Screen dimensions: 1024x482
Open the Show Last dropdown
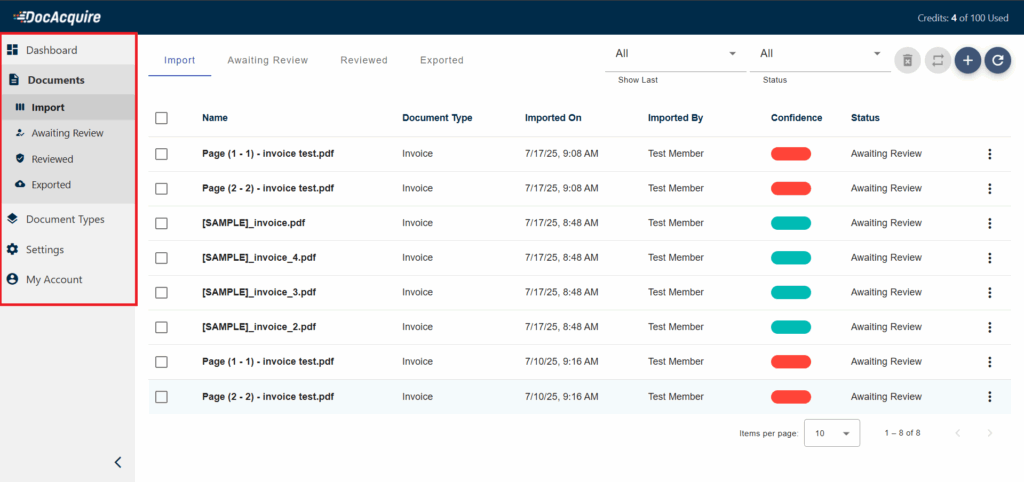pos(675,54)
